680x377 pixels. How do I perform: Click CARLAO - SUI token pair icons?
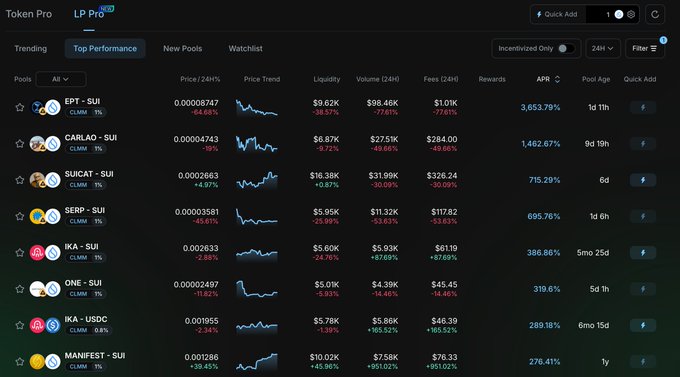(x=46, y=144)
